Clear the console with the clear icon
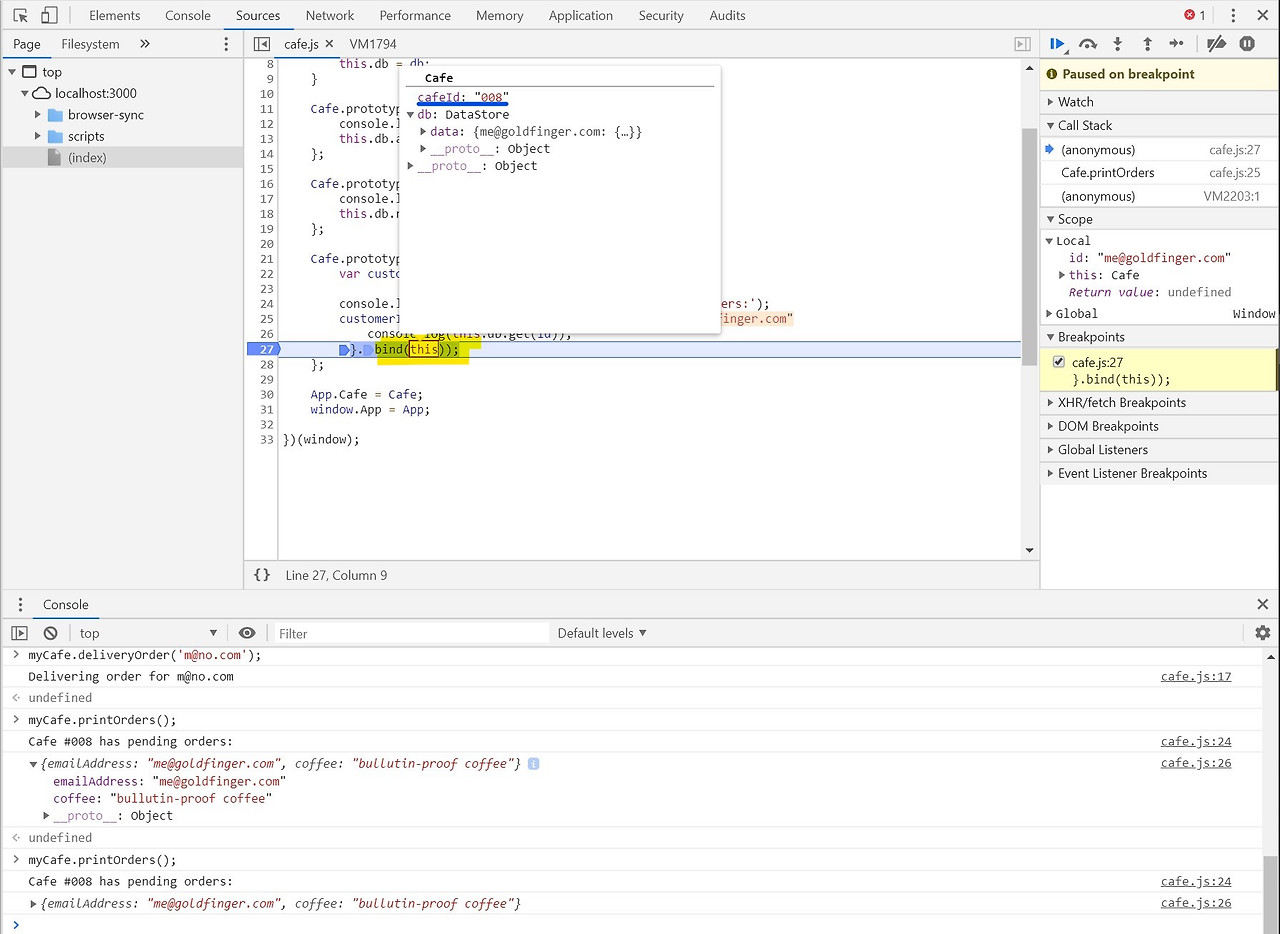 50,633
